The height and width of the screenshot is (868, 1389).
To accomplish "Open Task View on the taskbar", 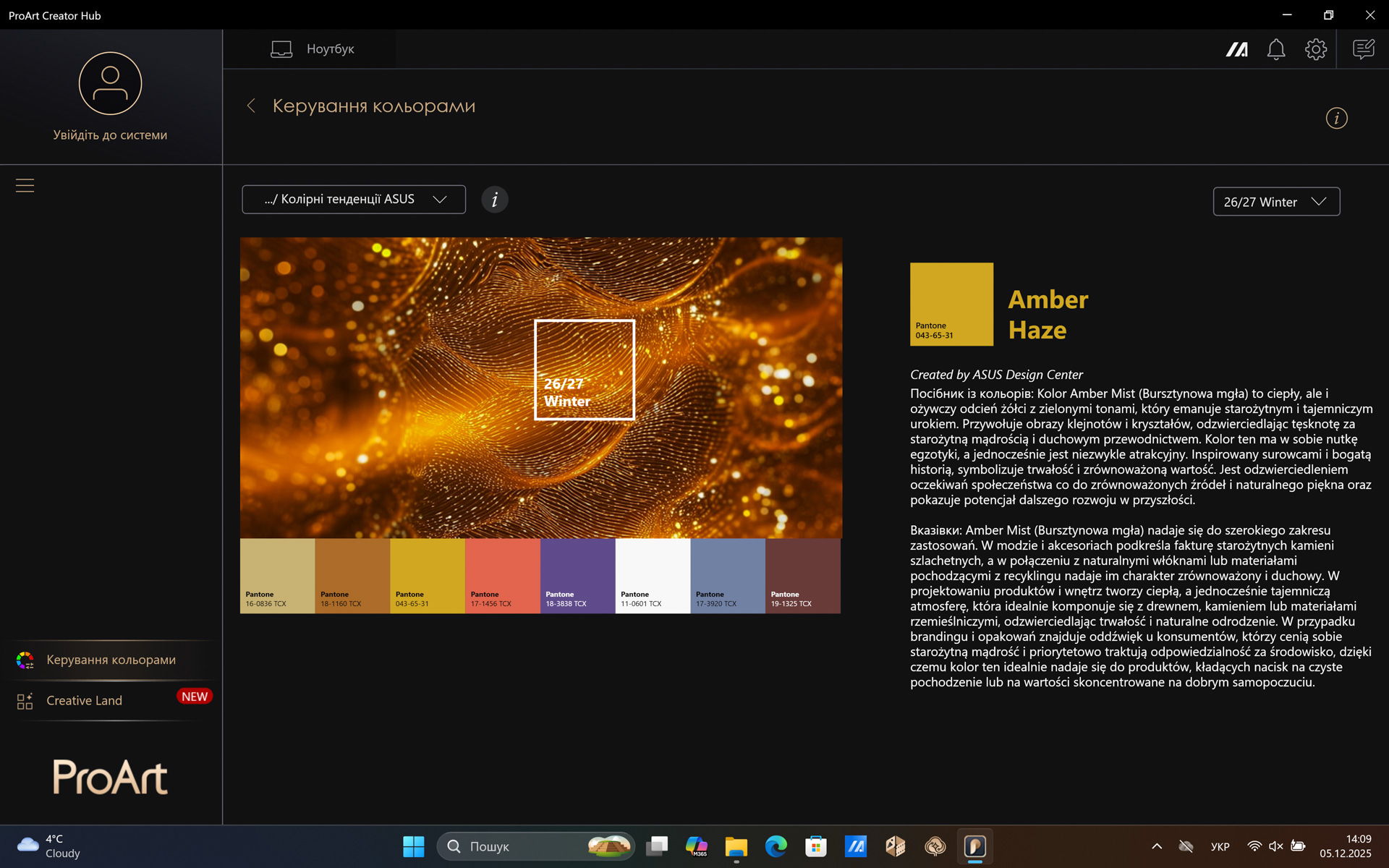I will point(657,846).
